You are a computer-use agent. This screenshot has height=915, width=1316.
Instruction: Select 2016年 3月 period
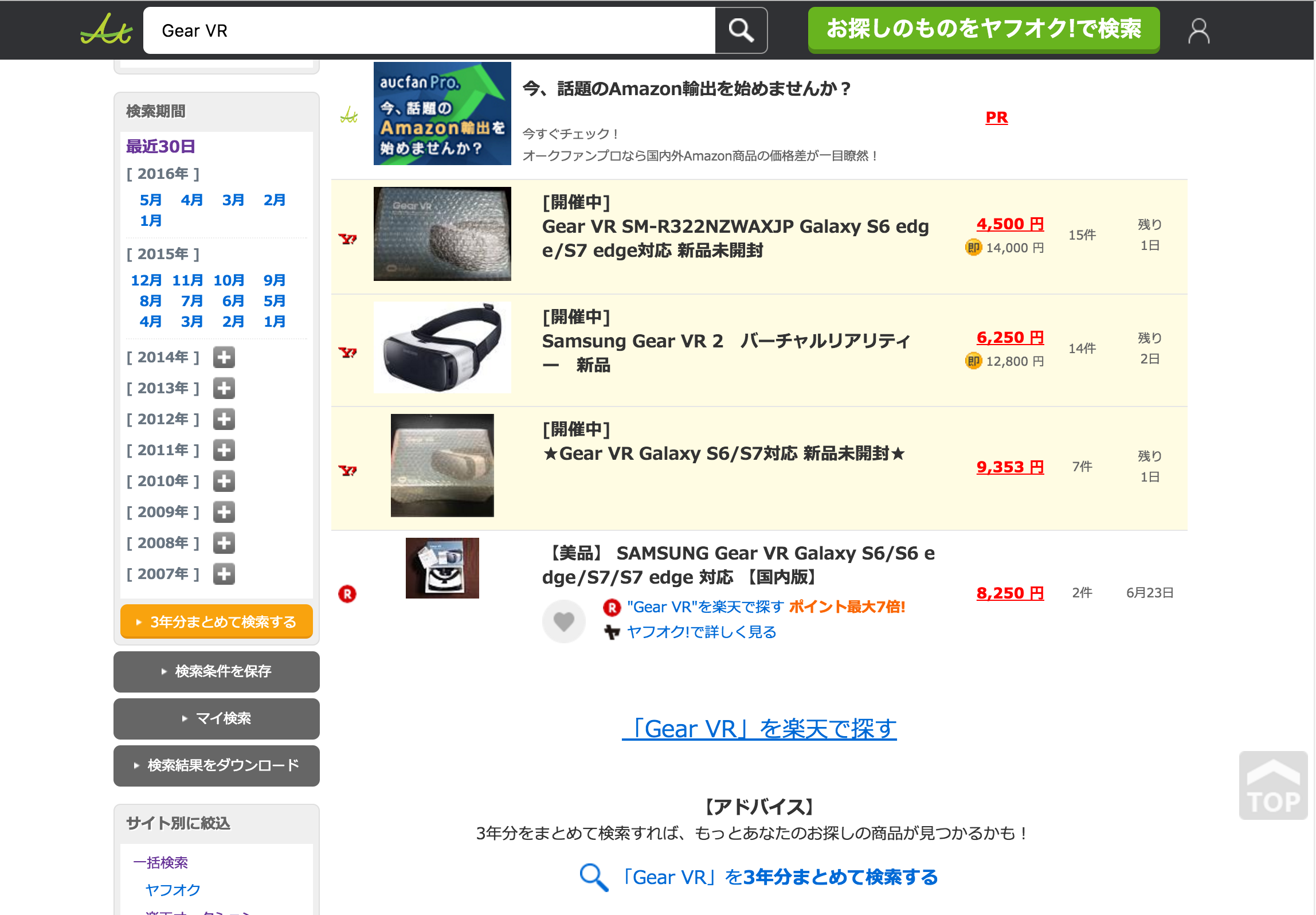click(233, 200)
